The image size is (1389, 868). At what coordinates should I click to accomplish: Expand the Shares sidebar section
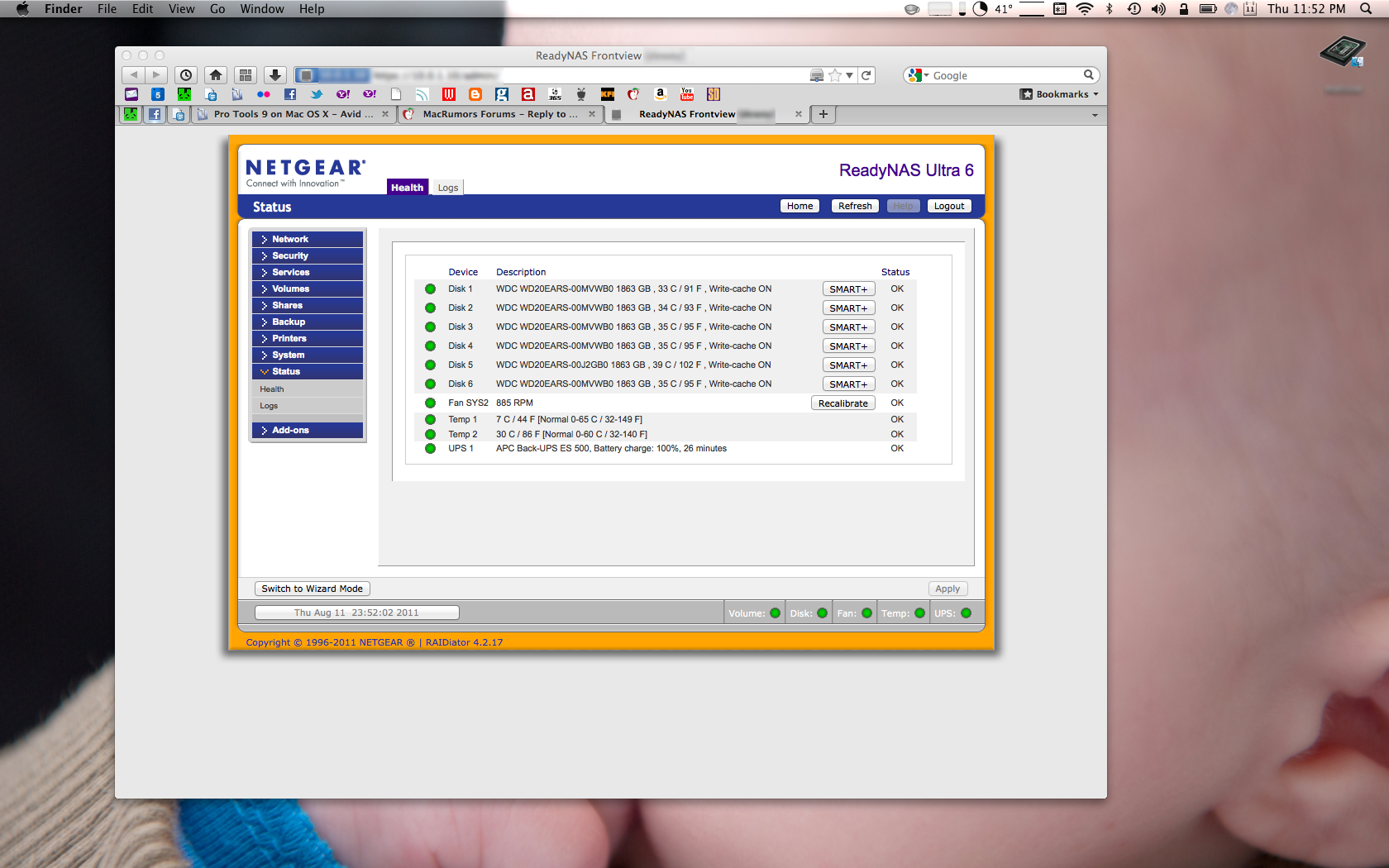point(308,305)
